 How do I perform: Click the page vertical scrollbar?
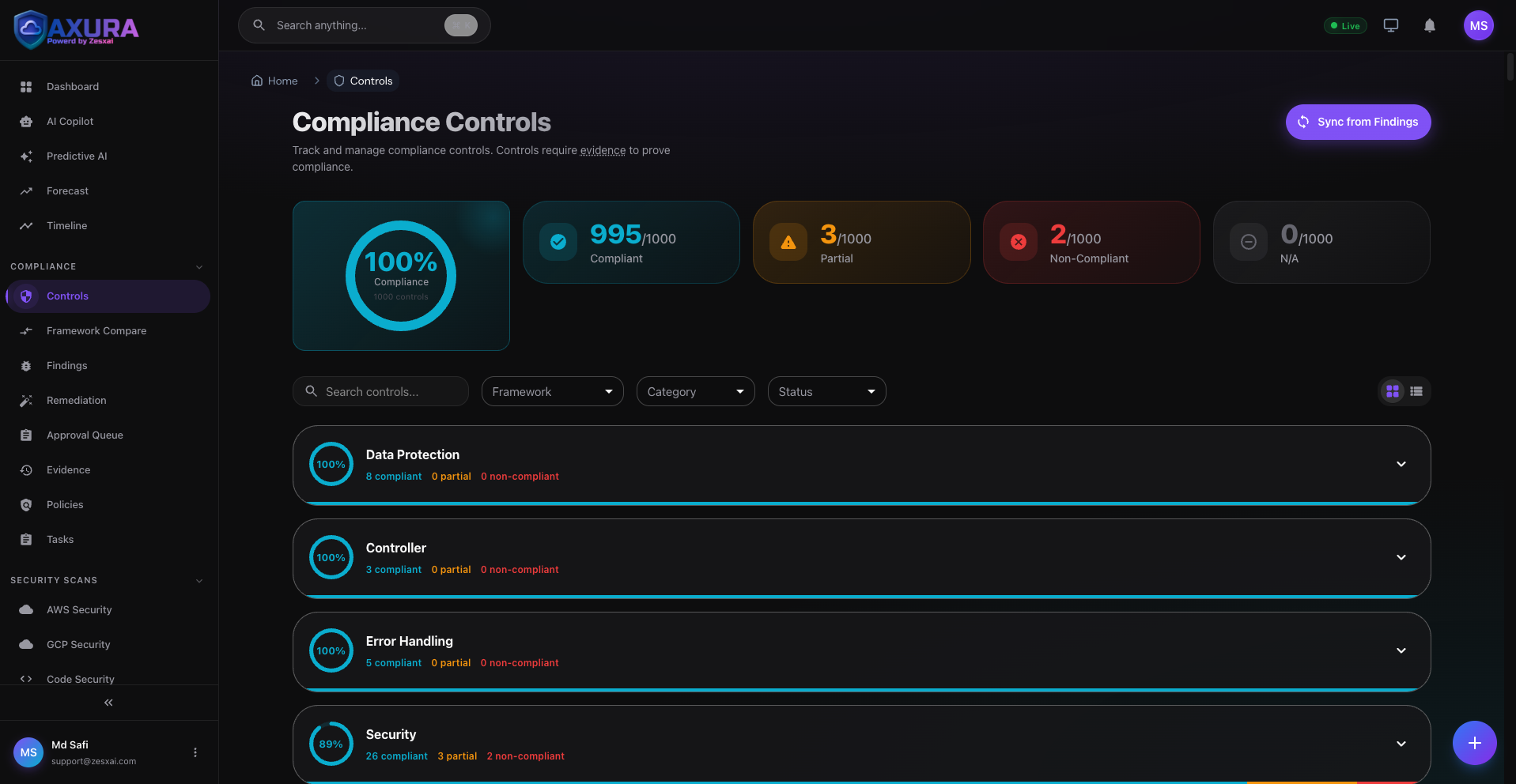click(1510, 67)
